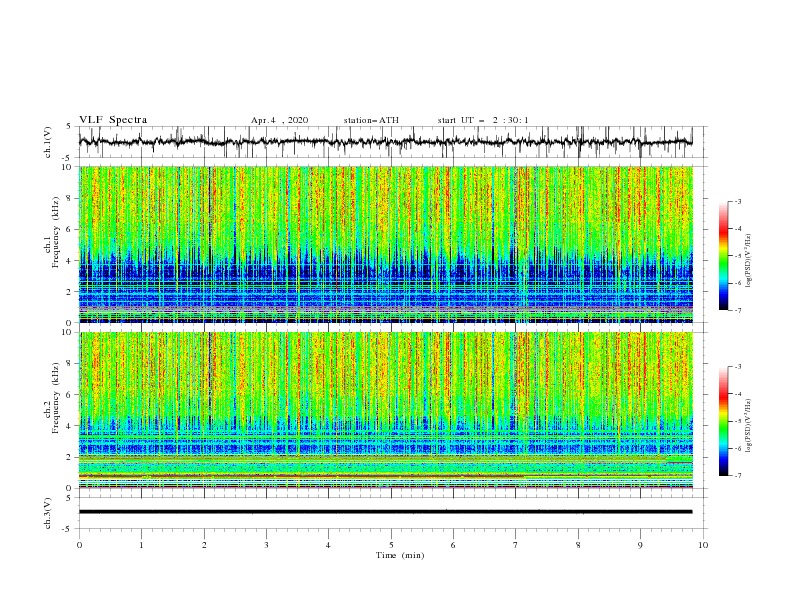
Task: Click the ch.2 spectrogram image area
Action: tap(385, 410)
